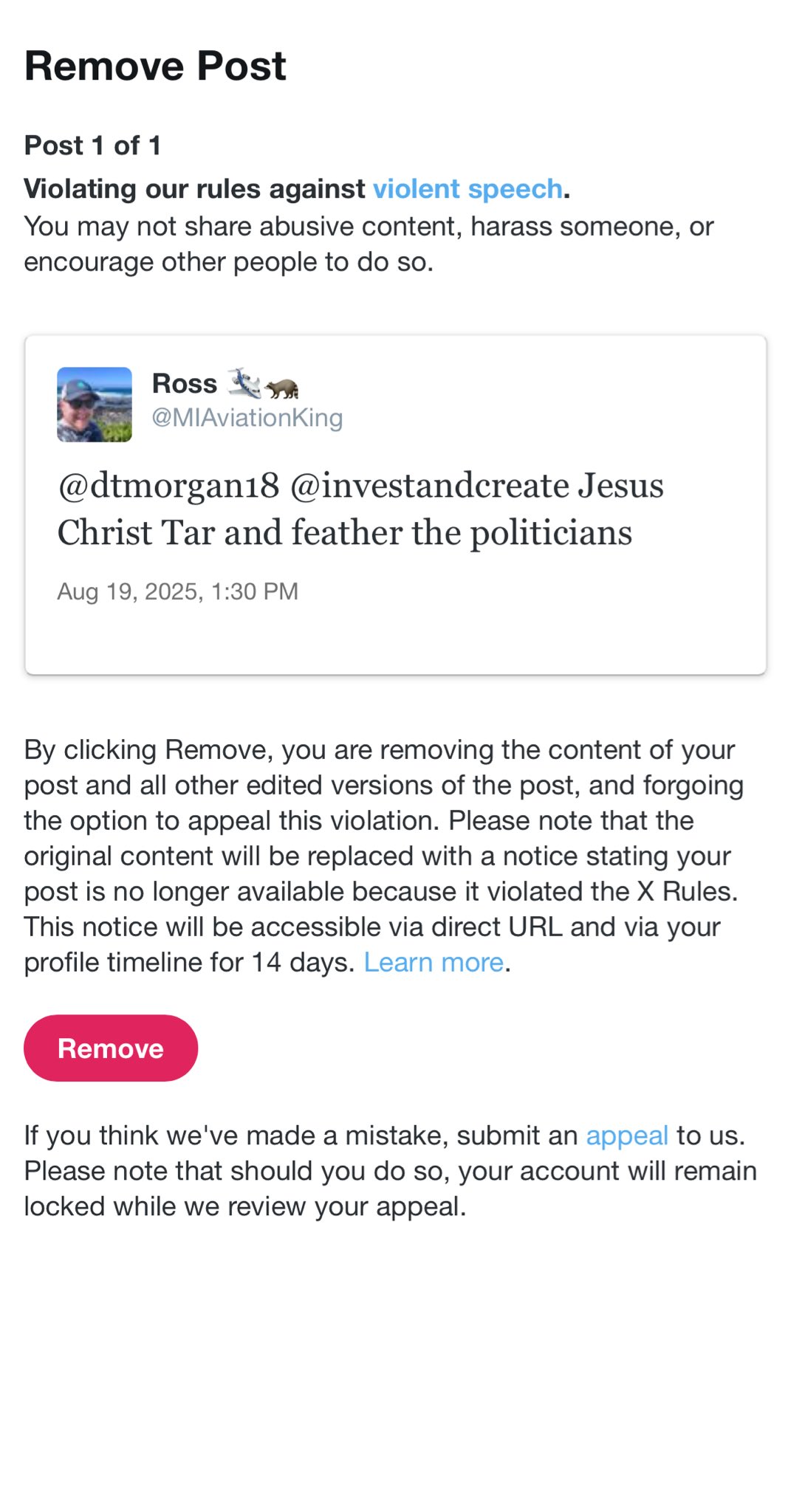Follow the appeal link

tap(626, 1135)
